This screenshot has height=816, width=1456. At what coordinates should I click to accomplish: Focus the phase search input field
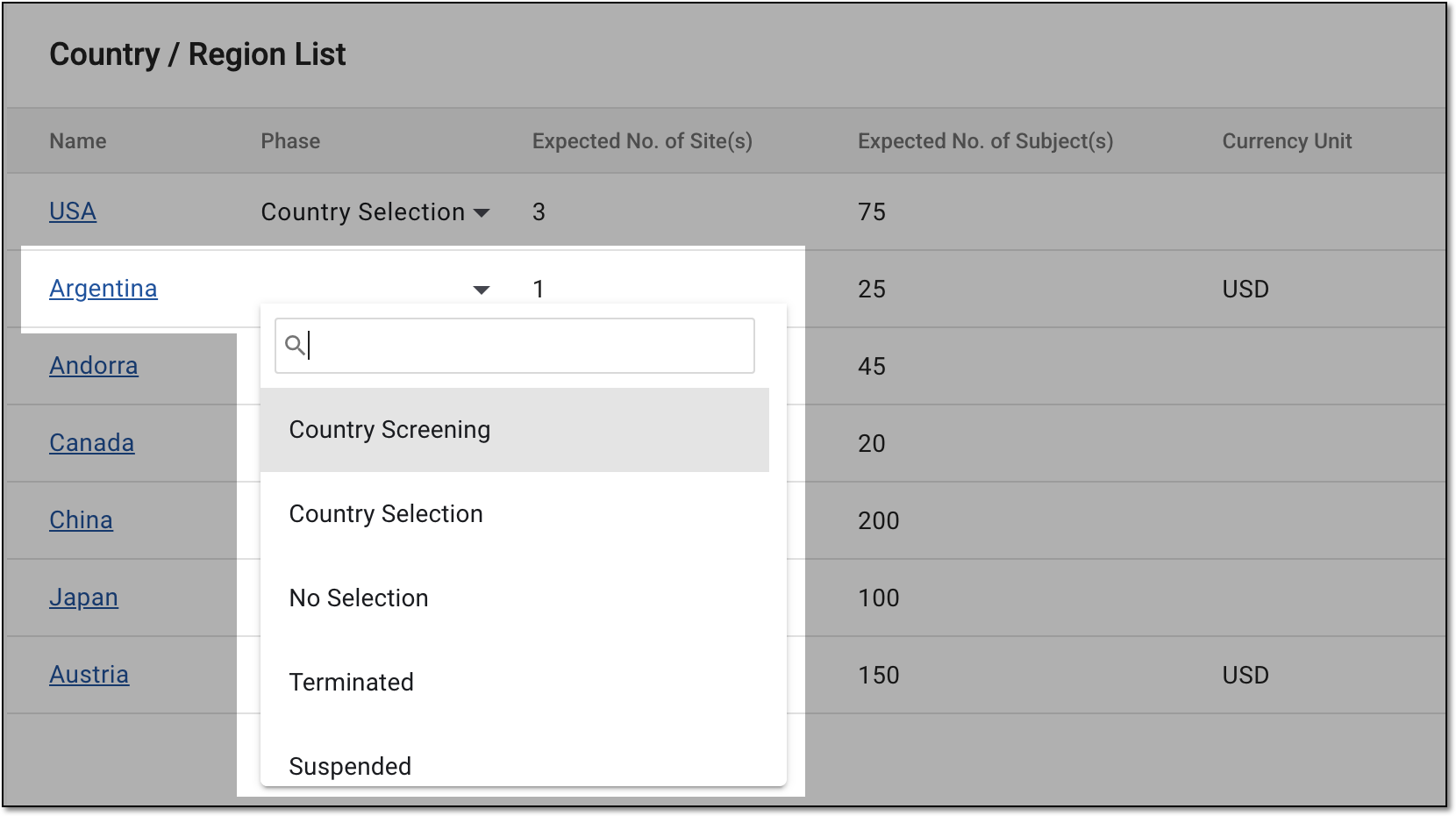click(x=515, y=346)
